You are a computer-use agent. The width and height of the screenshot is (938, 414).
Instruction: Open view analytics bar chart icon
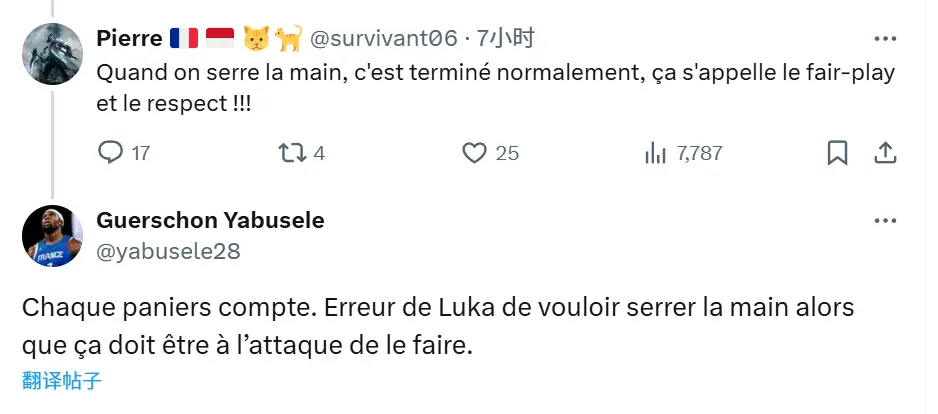pyautogui.click(x=656, y=153)
